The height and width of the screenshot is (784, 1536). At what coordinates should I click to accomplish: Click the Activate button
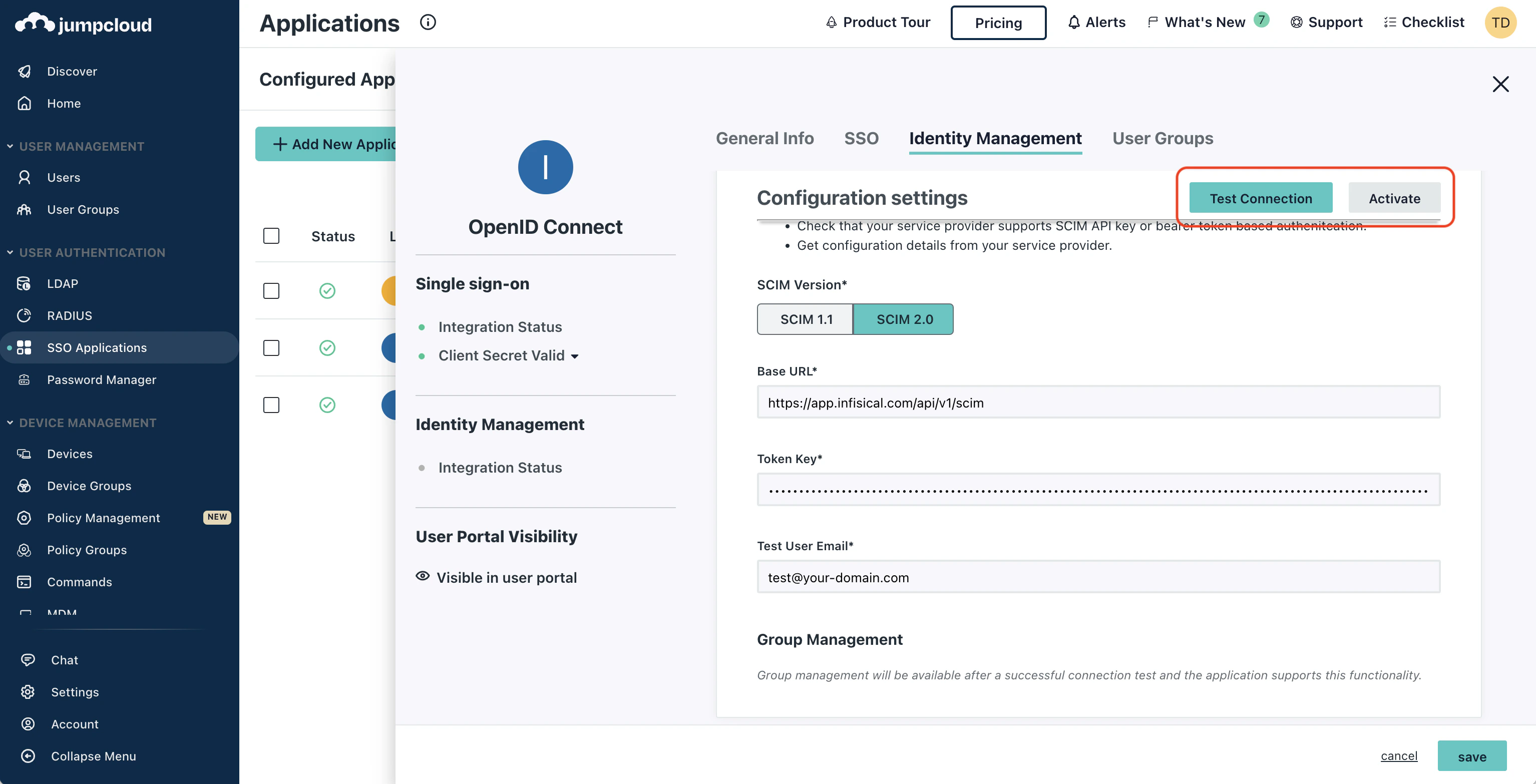tap(1394, 198)
